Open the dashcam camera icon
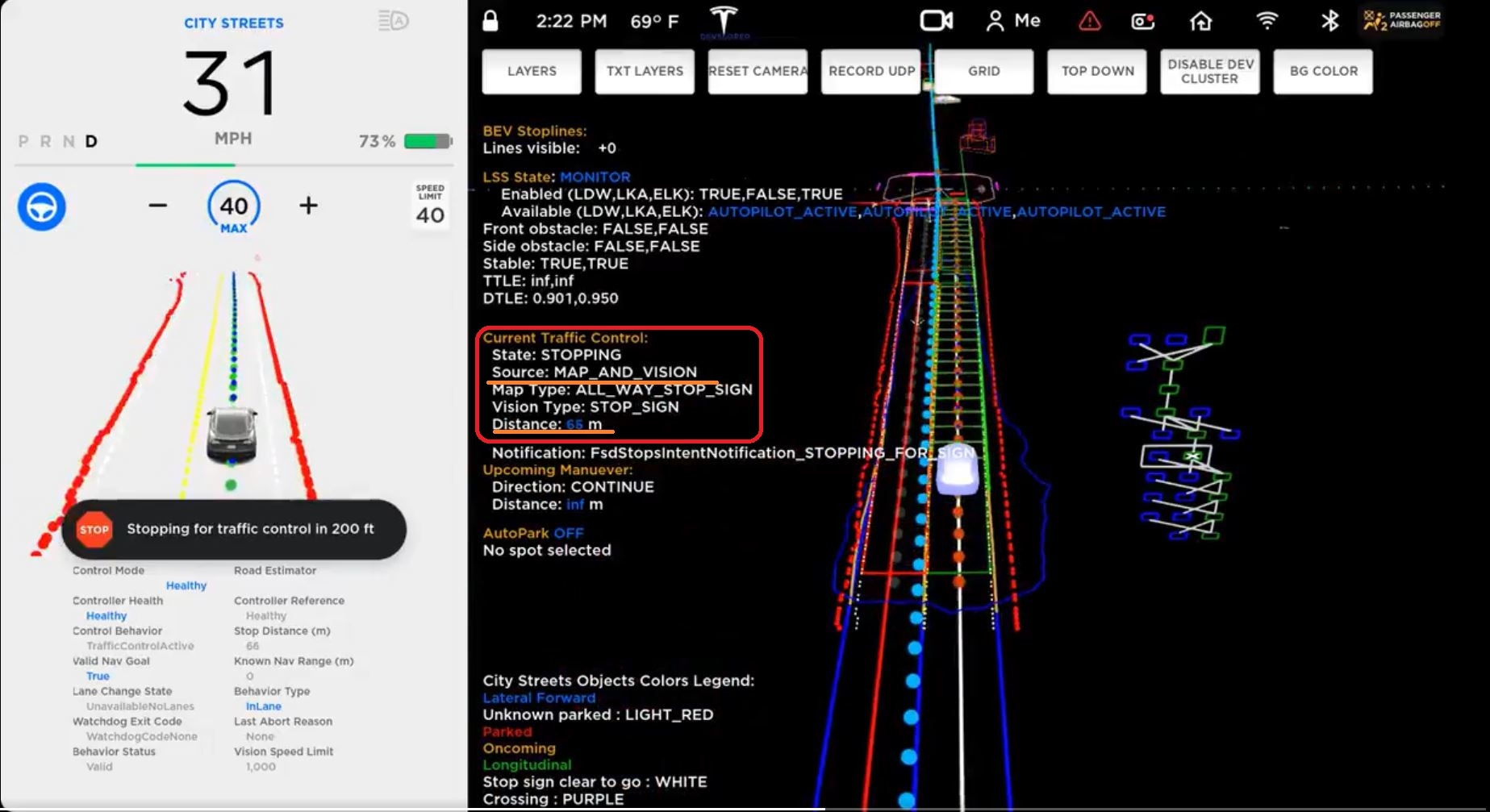 pyautogui.click(x=936, y=21)
